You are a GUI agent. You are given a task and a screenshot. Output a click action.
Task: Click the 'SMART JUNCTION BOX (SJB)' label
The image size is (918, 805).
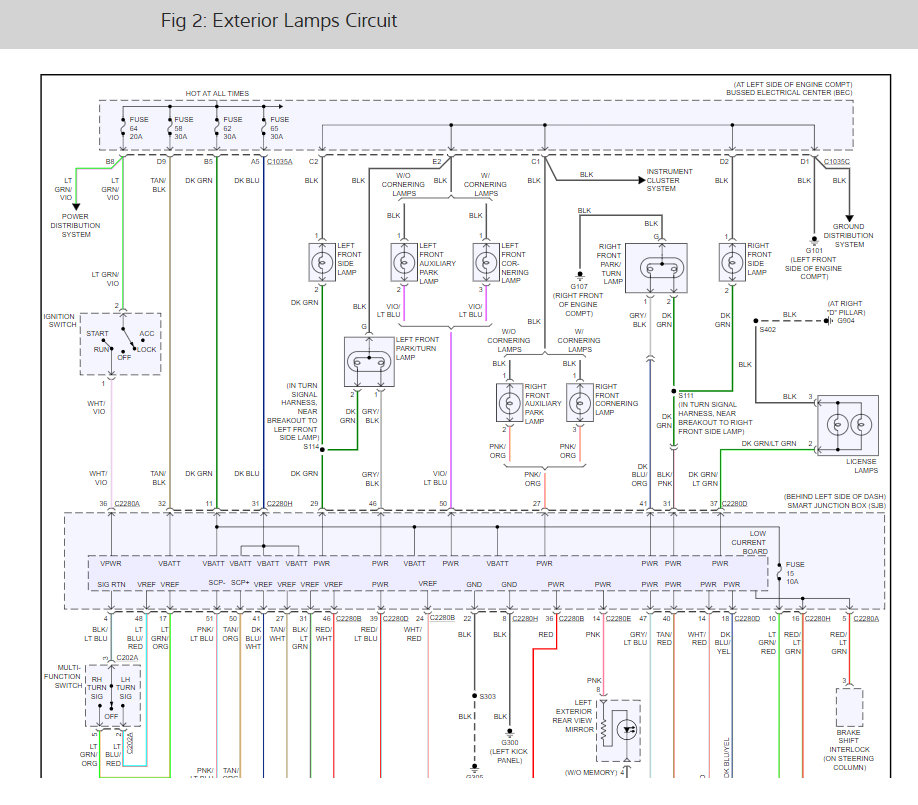pos(837,505)
